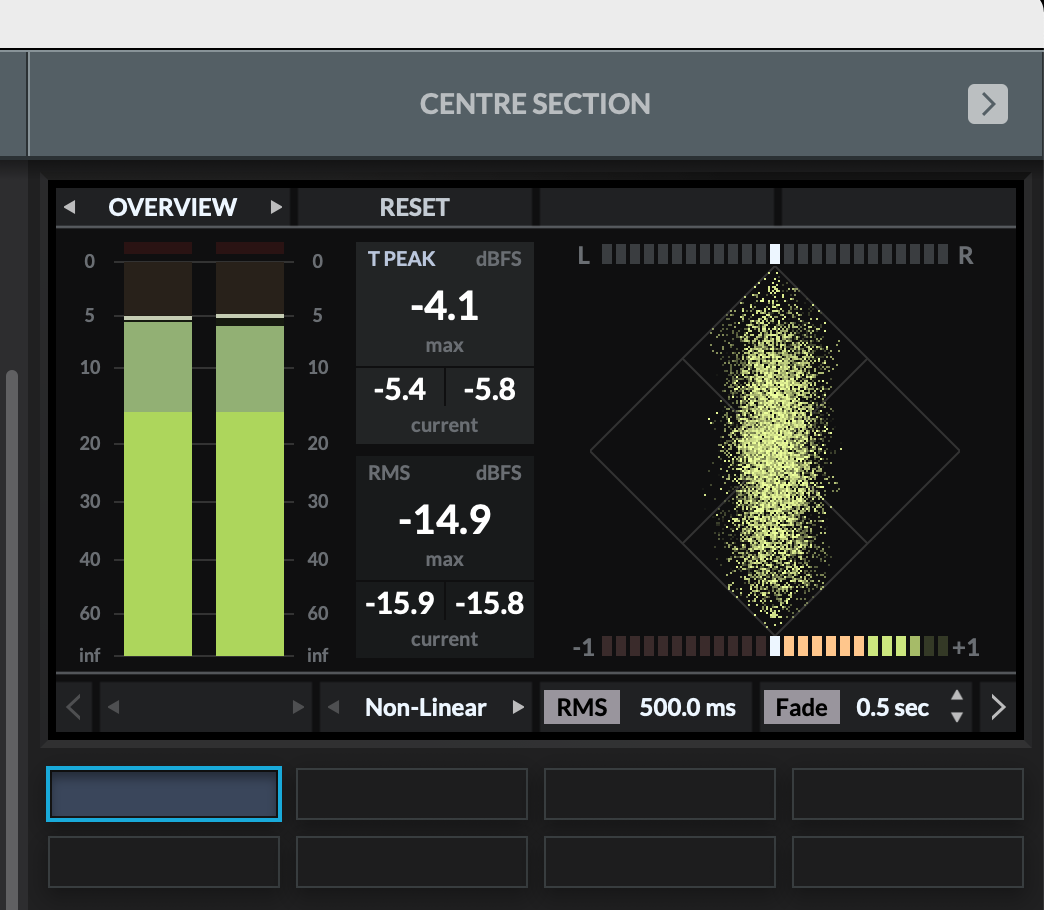Click the T PEAK current value -5.8
Viewport: 1044px width, 910px height.
coord(489,389)
